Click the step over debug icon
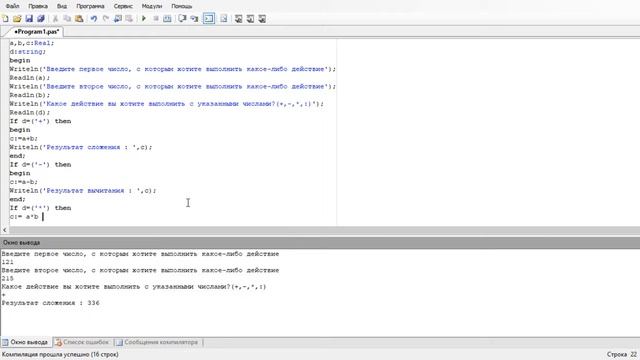The image size is (640, 360). pos(182,18)
